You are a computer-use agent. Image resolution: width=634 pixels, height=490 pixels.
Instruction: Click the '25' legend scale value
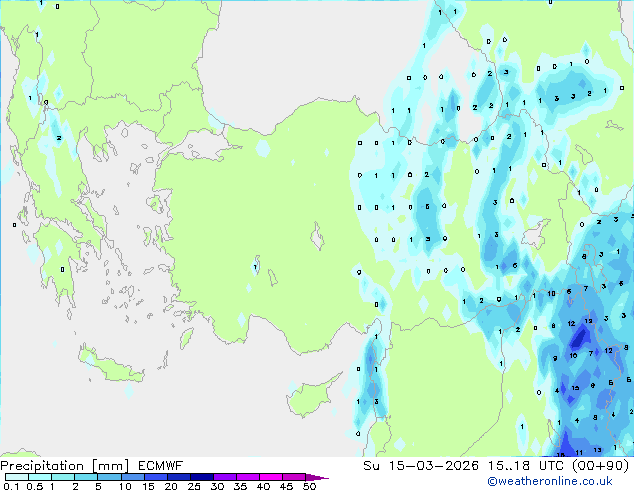tap(194, 486)
